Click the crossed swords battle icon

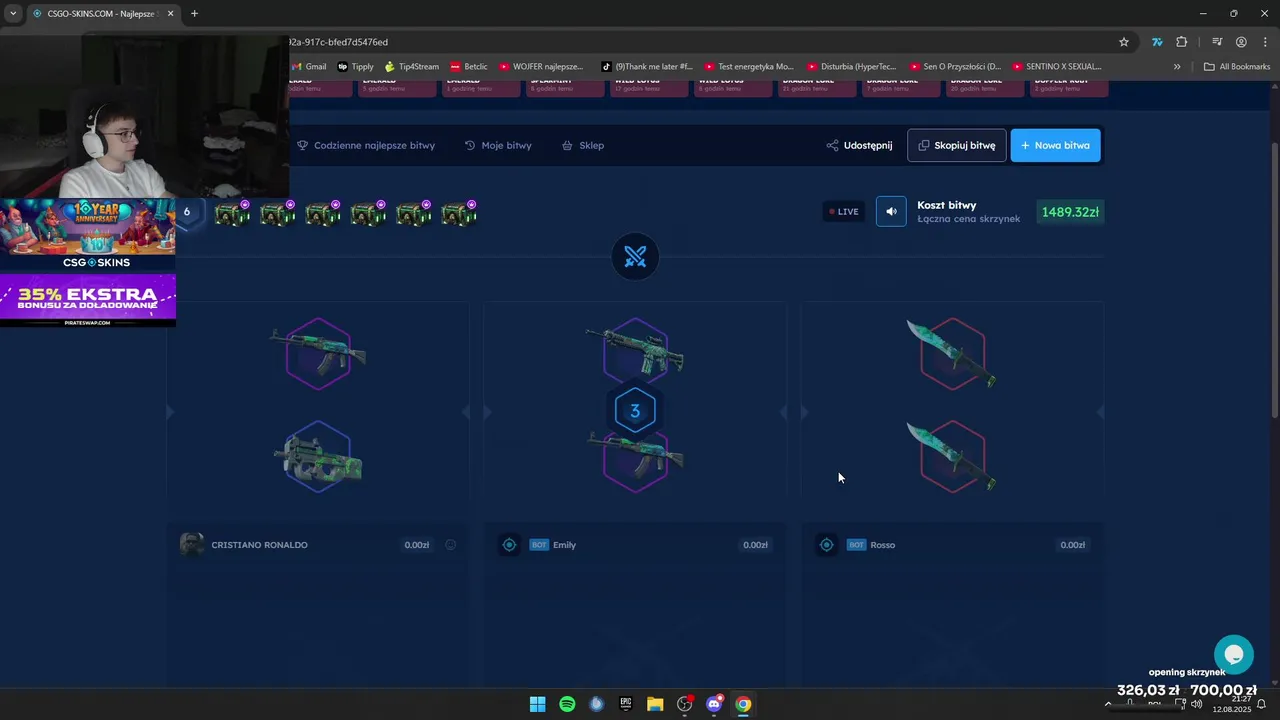pos(635,257)
